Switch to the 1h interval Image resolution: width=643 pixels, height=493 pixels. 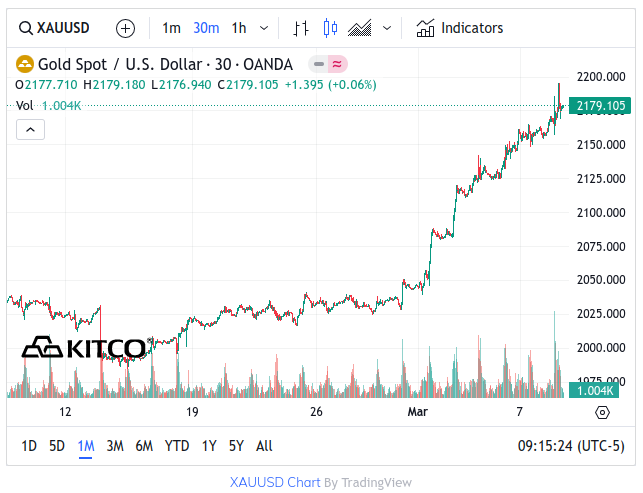click(x=239, y=28)
